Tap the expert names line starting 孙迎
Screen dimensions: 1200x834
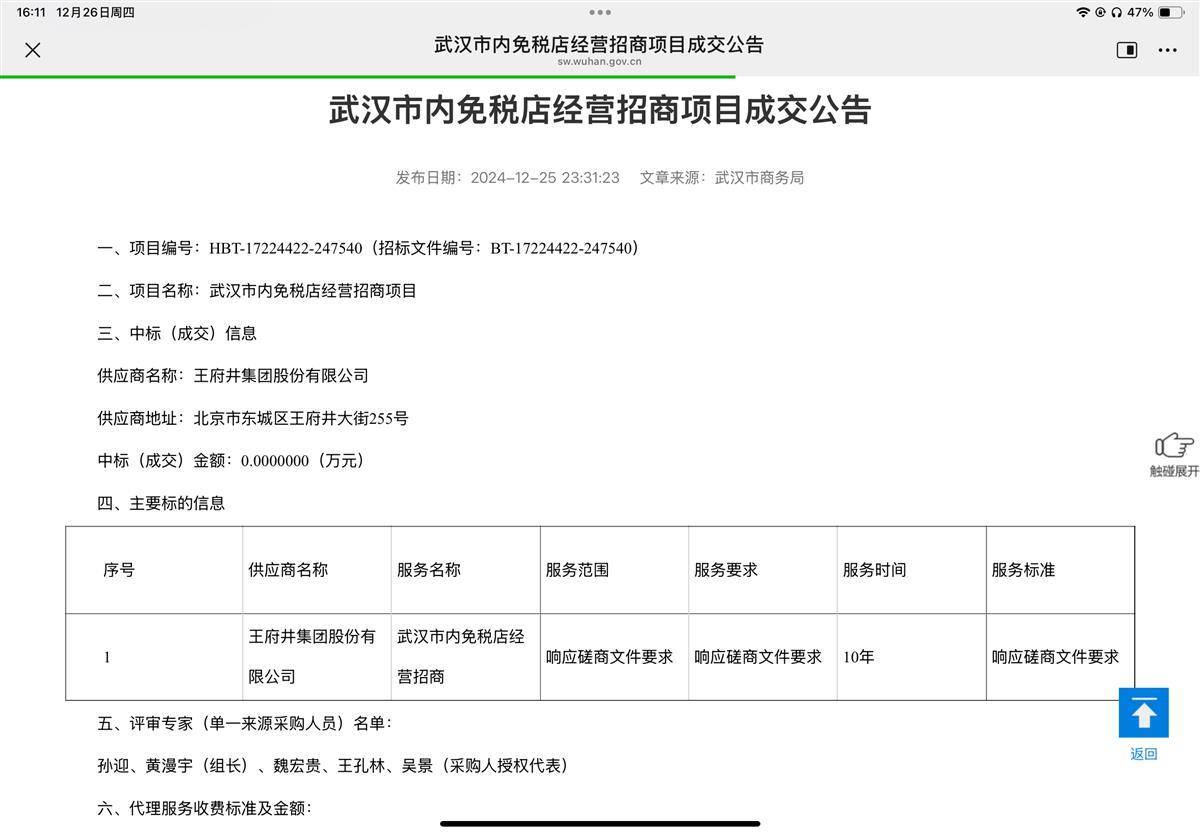click(x=333, y=766)
